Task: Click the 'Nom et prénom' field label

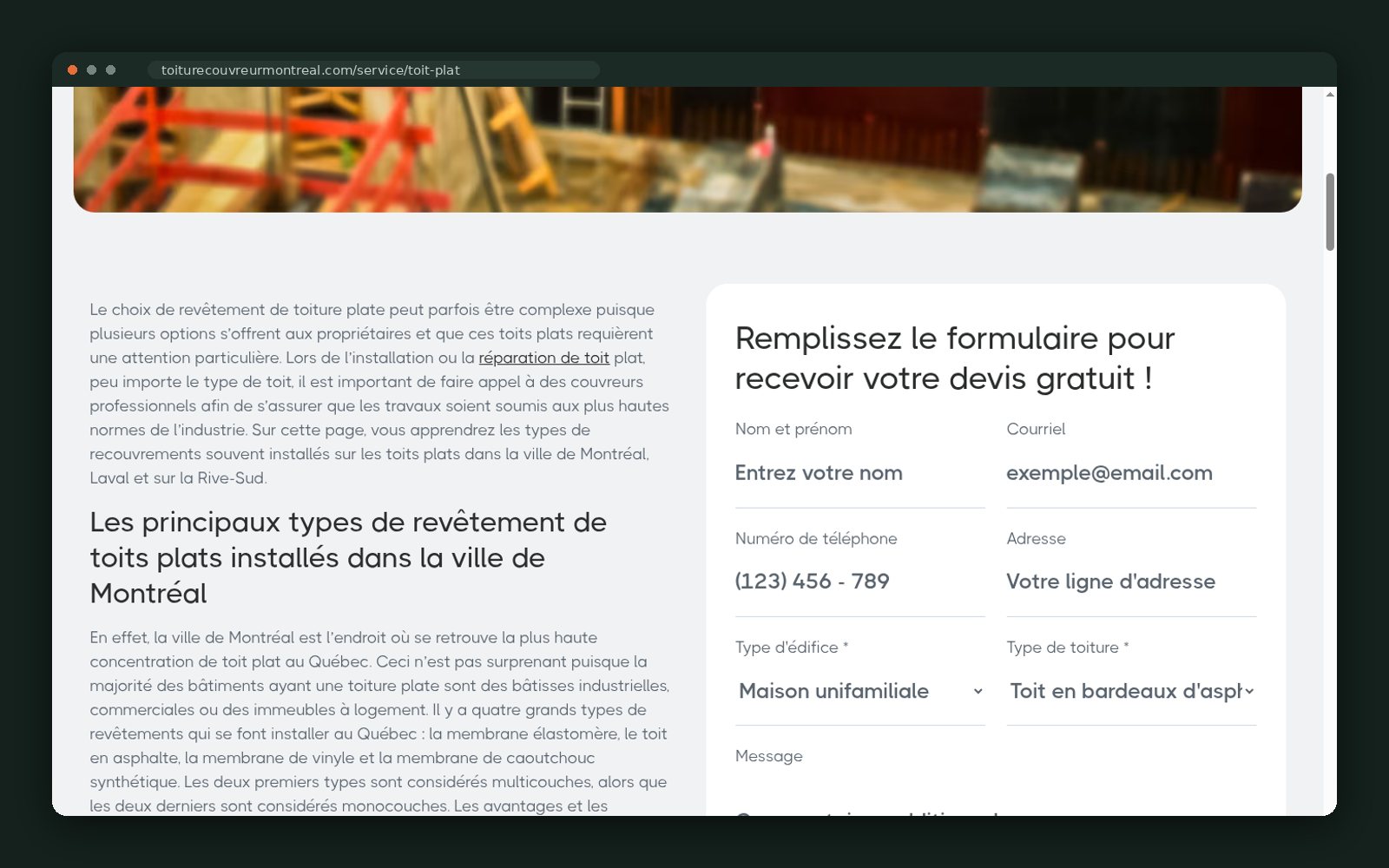Action: (x=793, y=429)
